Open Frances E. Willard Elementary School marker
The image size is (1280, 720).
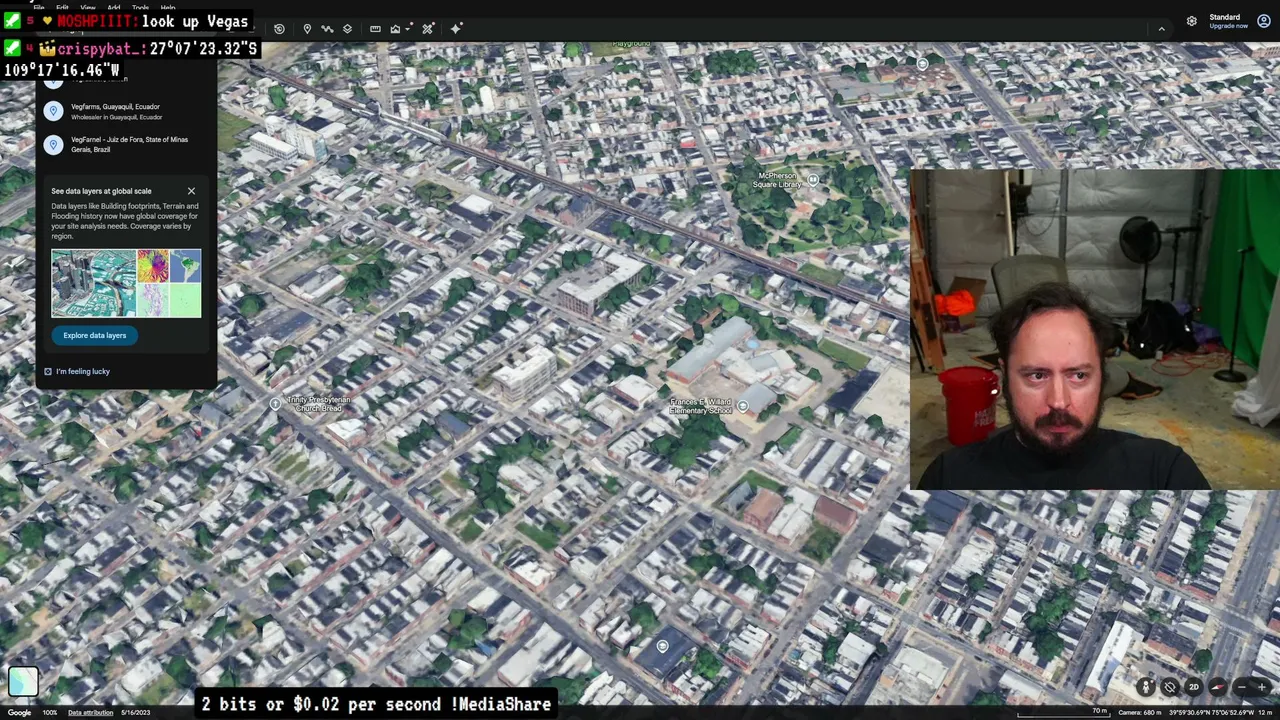coord(742,406)
